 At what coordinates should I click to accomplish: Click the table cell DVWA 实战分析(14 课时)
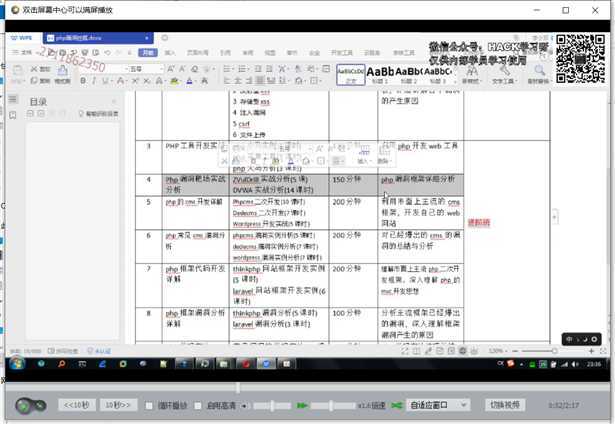point(273,190)
